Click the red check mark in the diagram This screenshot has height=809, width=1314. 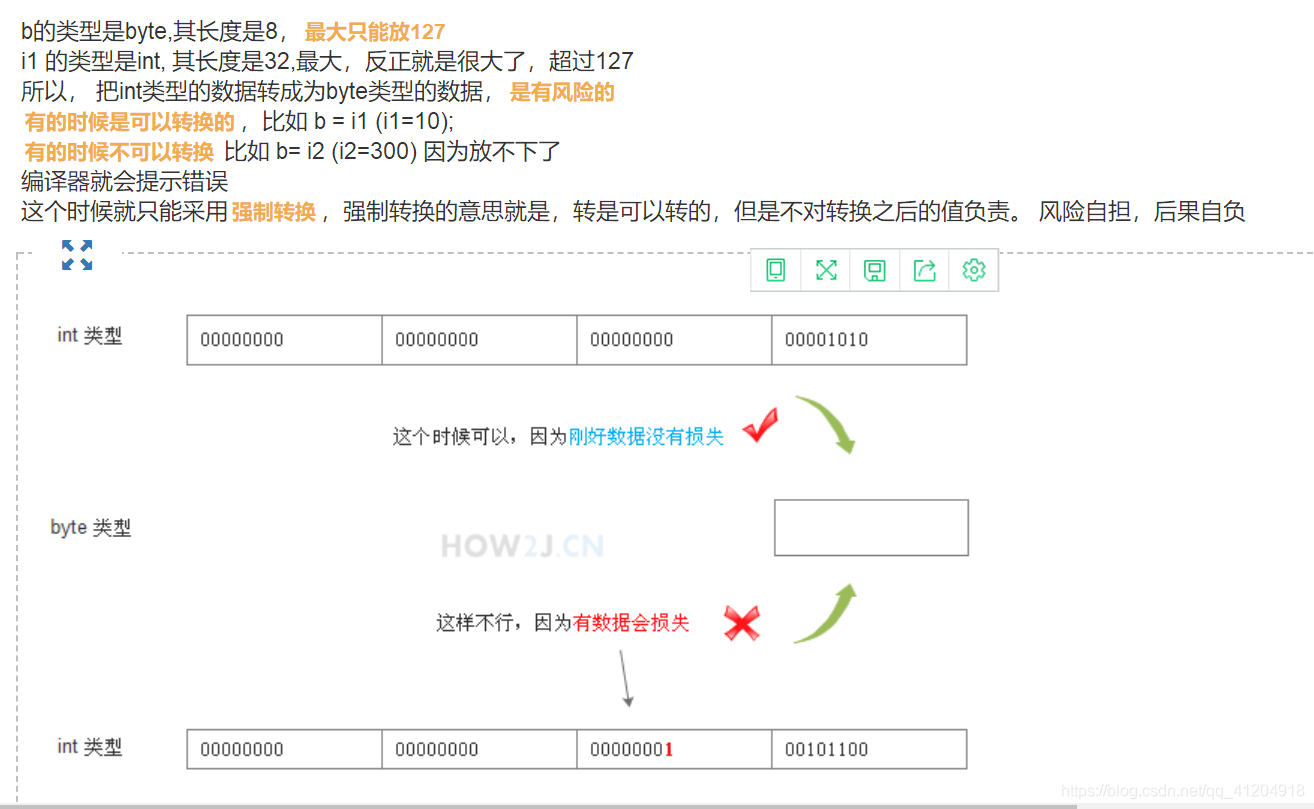click(x=761, y=426)
